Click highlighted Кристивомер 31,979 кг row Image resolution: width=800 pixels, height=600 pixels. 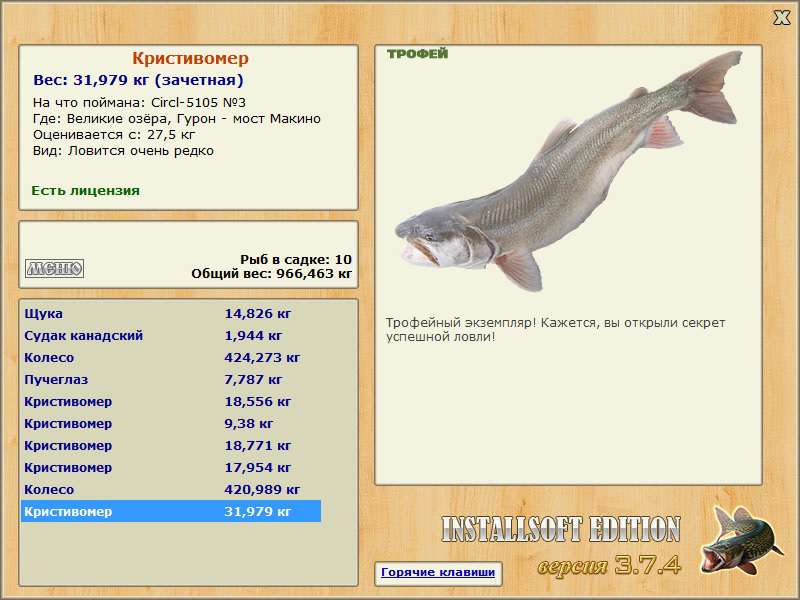pyautogui.click(x=170, y=511)
